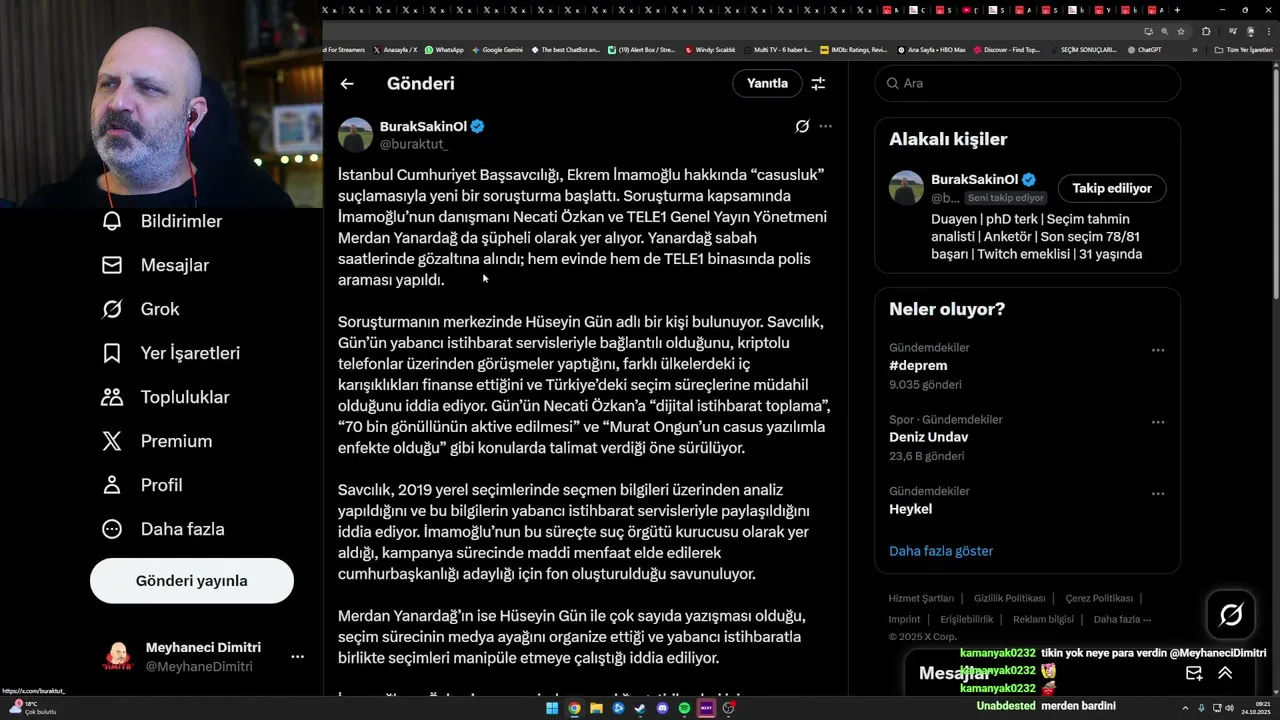Open reply filter settings icon beside Yanıtla
Viewport: 1280px width, 720px height.
tap(818, 84)
